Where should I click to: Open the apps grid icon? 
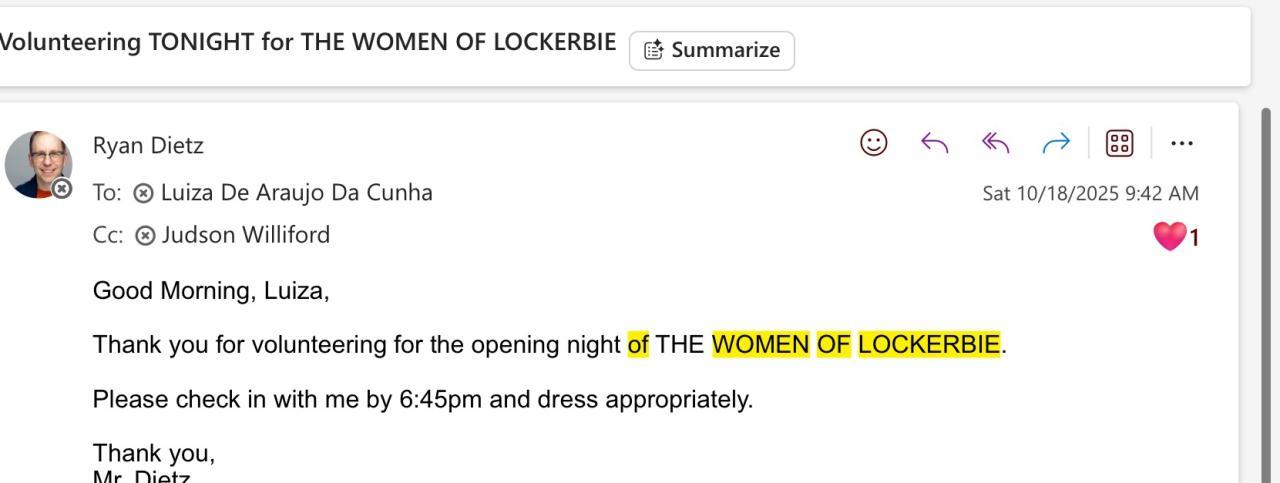(x=1118, y=144)
